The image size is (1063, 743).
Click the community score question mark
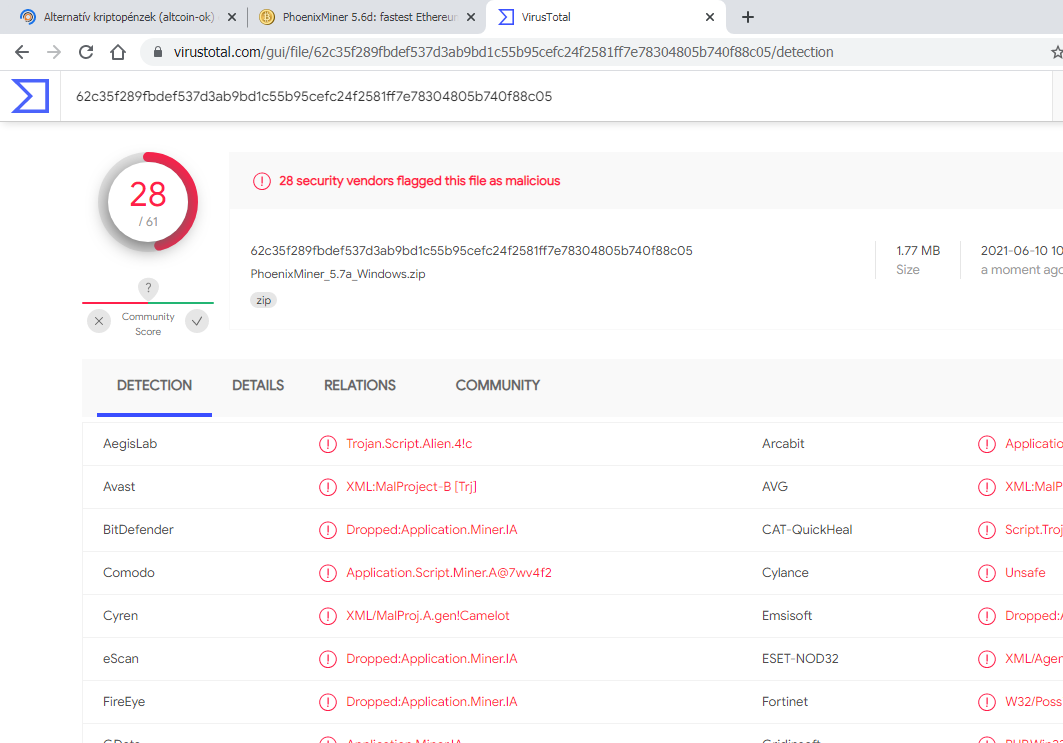[148, 288]
